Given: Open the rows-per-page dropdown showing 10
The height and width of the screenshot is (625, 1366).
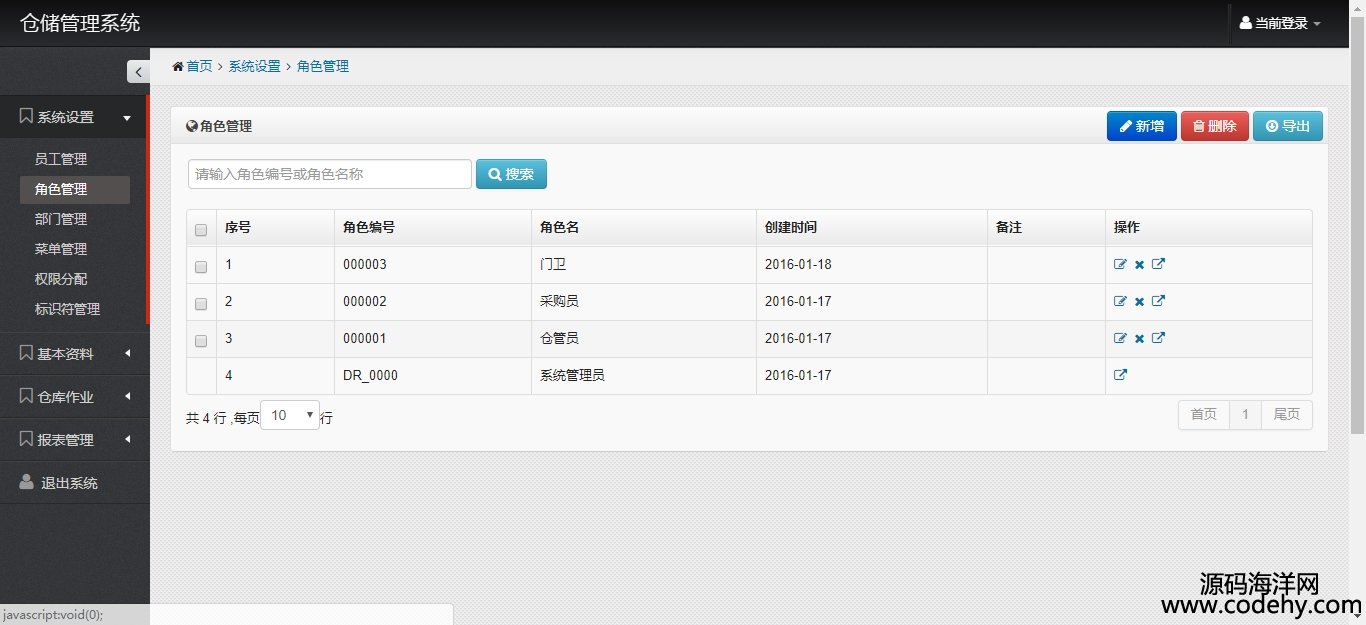Looking at the screenshot, I should click(290, 415).
